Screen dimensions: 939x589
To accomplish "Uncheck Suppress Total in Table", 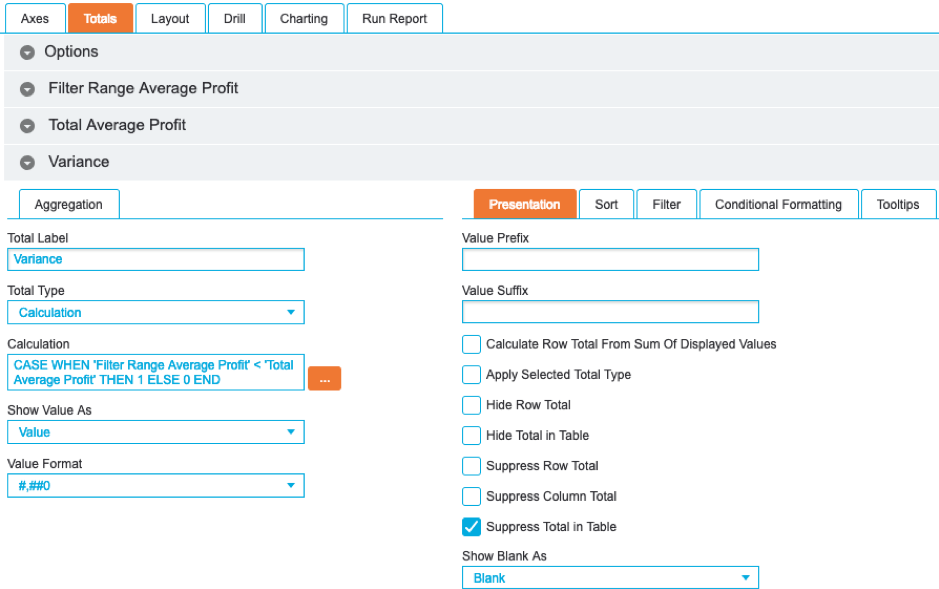I will (x=471, y=527).
